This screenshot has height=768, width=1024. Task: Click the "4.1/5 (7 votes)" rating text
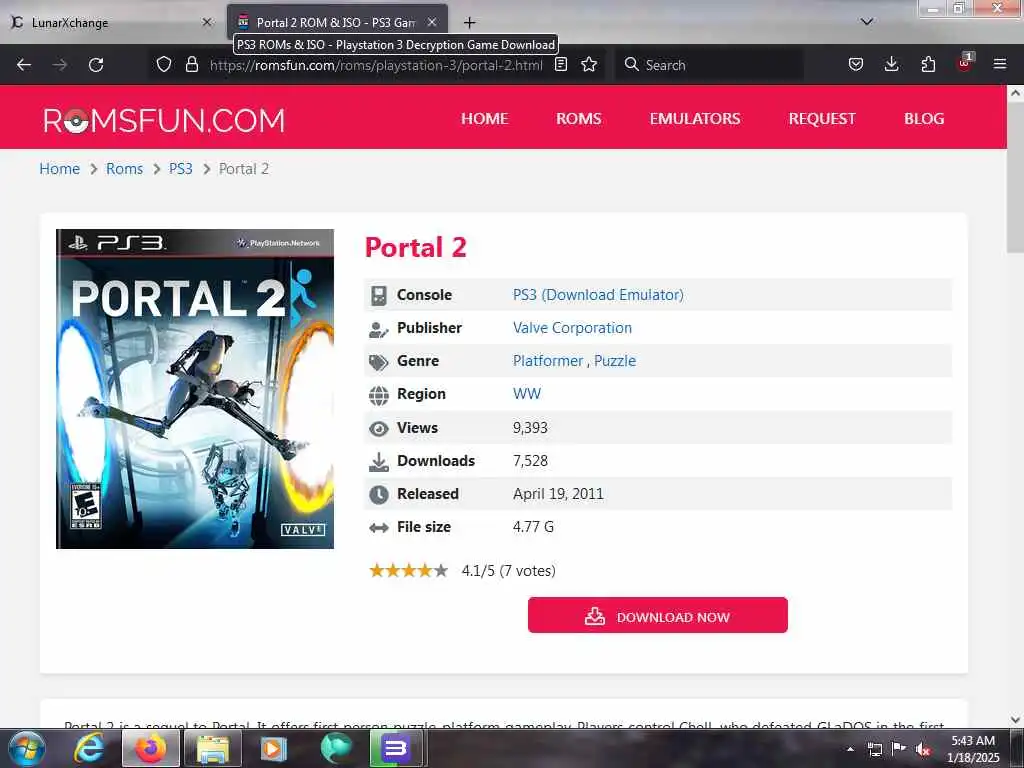tap(509, 571)
